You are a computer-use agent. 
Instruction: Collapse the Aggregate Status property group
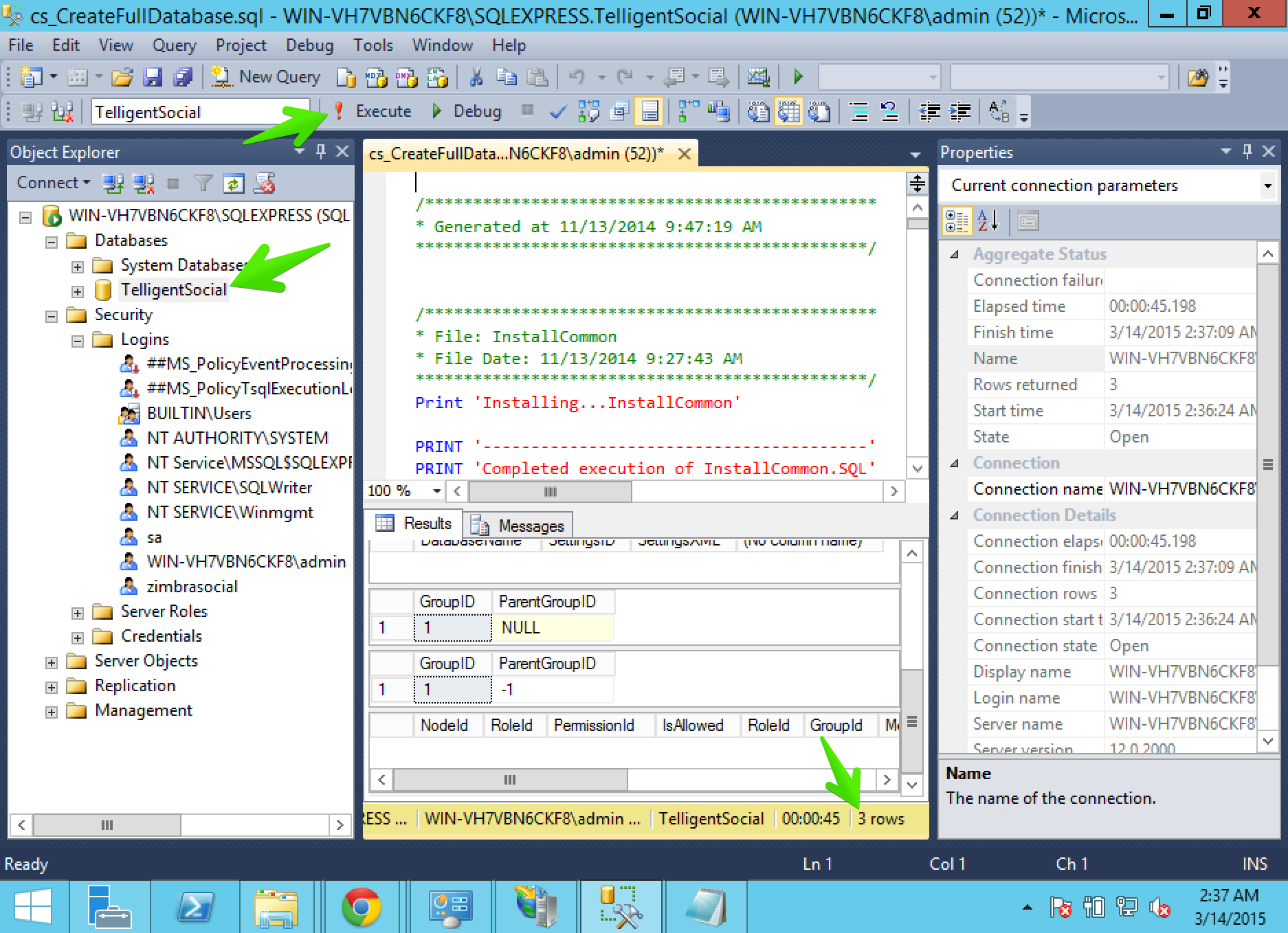click(955, 255)
